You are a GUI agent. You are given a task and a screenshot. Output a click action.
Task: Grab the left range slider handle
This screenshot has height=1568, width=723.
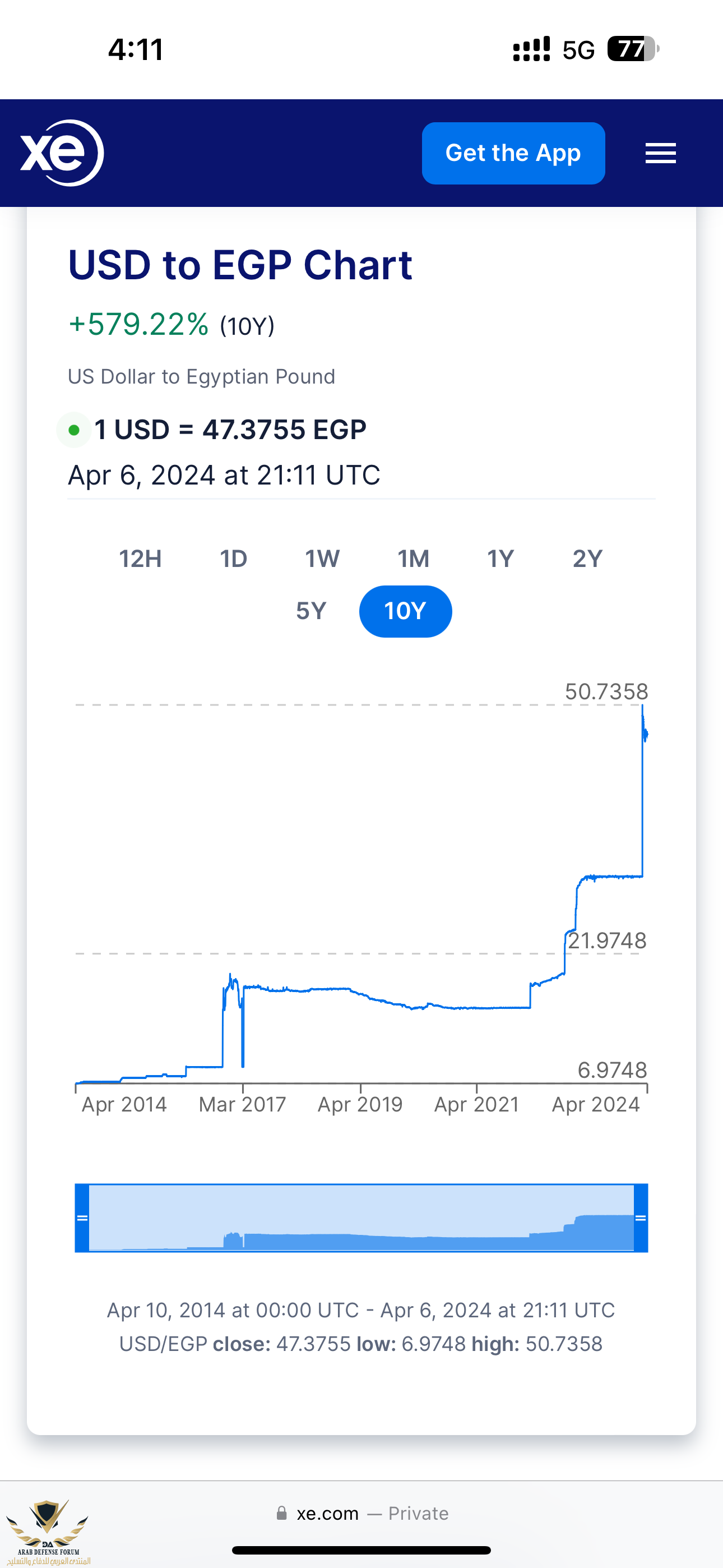click(x=82, y=1218)
